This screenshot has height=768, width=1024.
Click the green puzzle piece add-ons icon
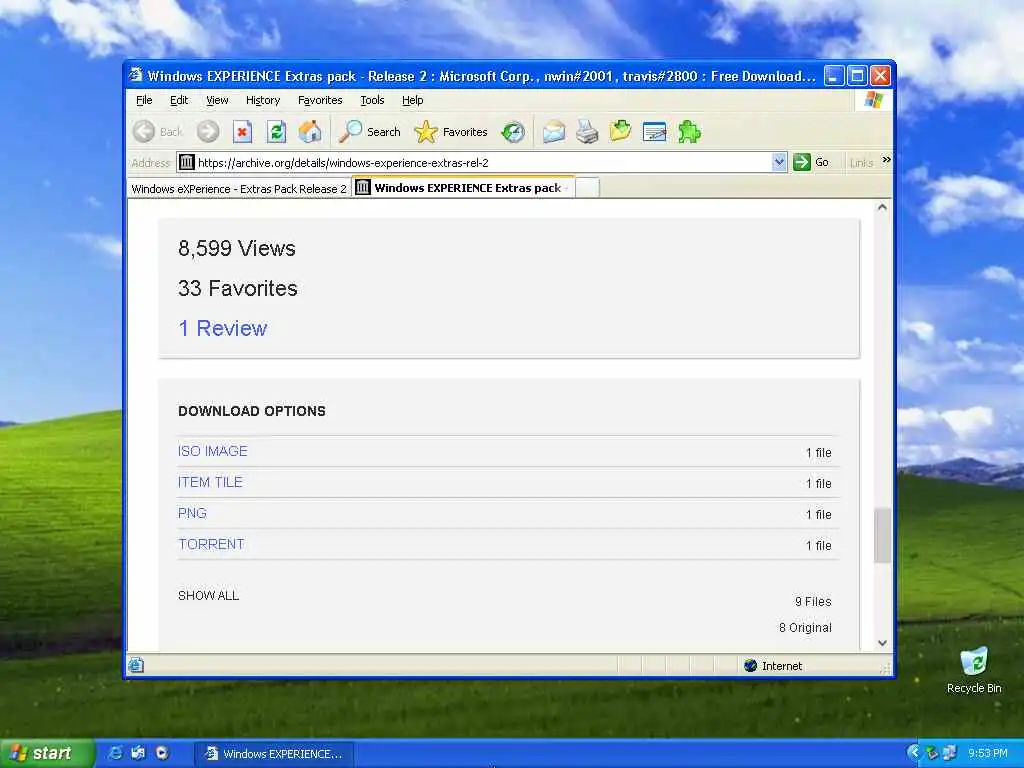(x=689, y=132)
